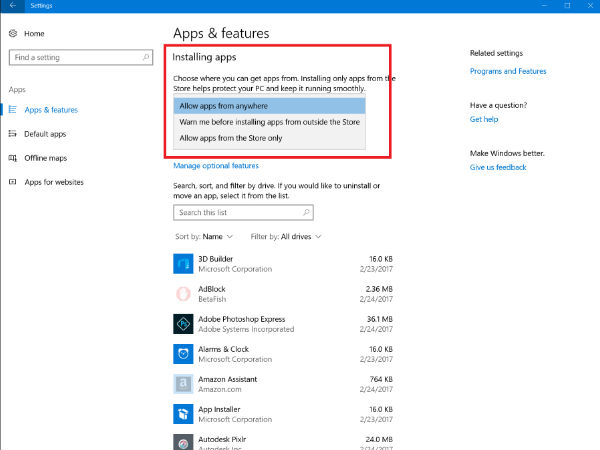Screen dimensions: 600x450
Task: Click the Get help link
Action: pyautogui.click(x=482, y=119)
